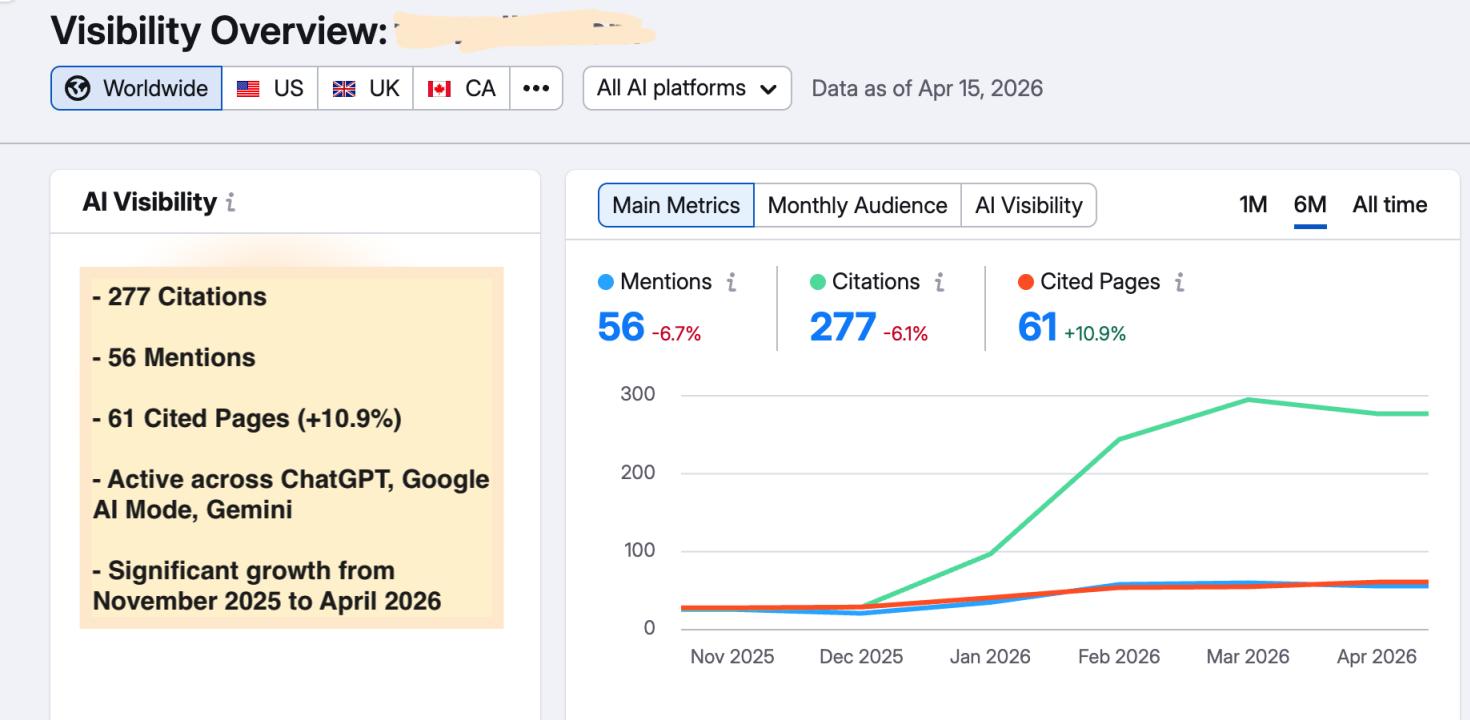Click the info icon next to Cited Pages

[1180, 283]
